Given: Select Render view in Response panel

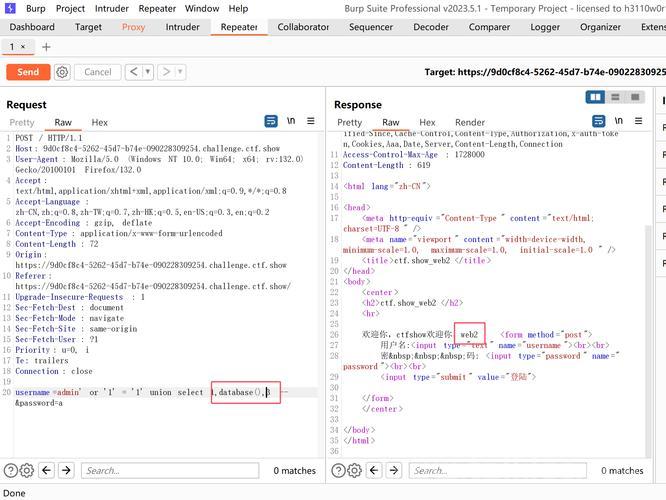Looking at the screenshot, I should [470, 122].
